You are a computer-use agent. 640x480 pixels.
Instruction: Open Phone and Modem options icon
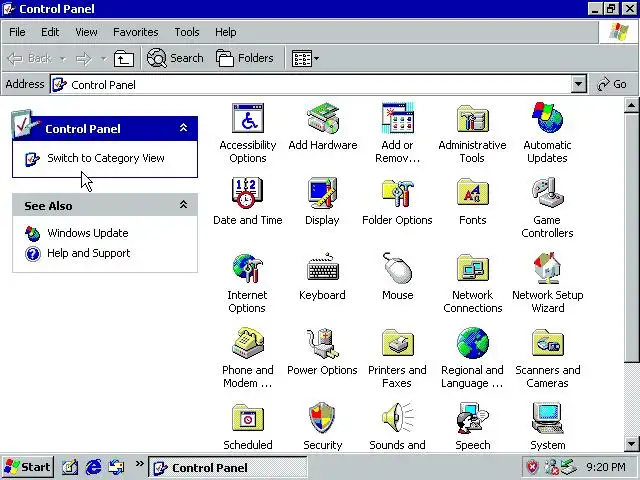[x=248, y=343]
